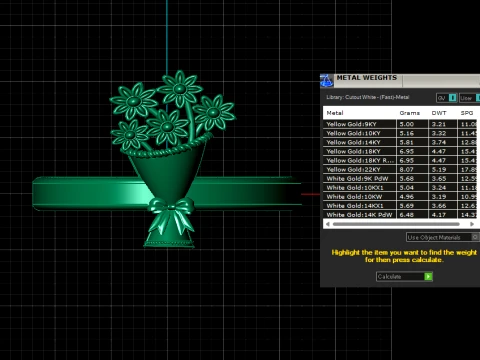Select the Yellow Gold:22KY row
The image size is (480, 360).
click(x=400, y=169)
